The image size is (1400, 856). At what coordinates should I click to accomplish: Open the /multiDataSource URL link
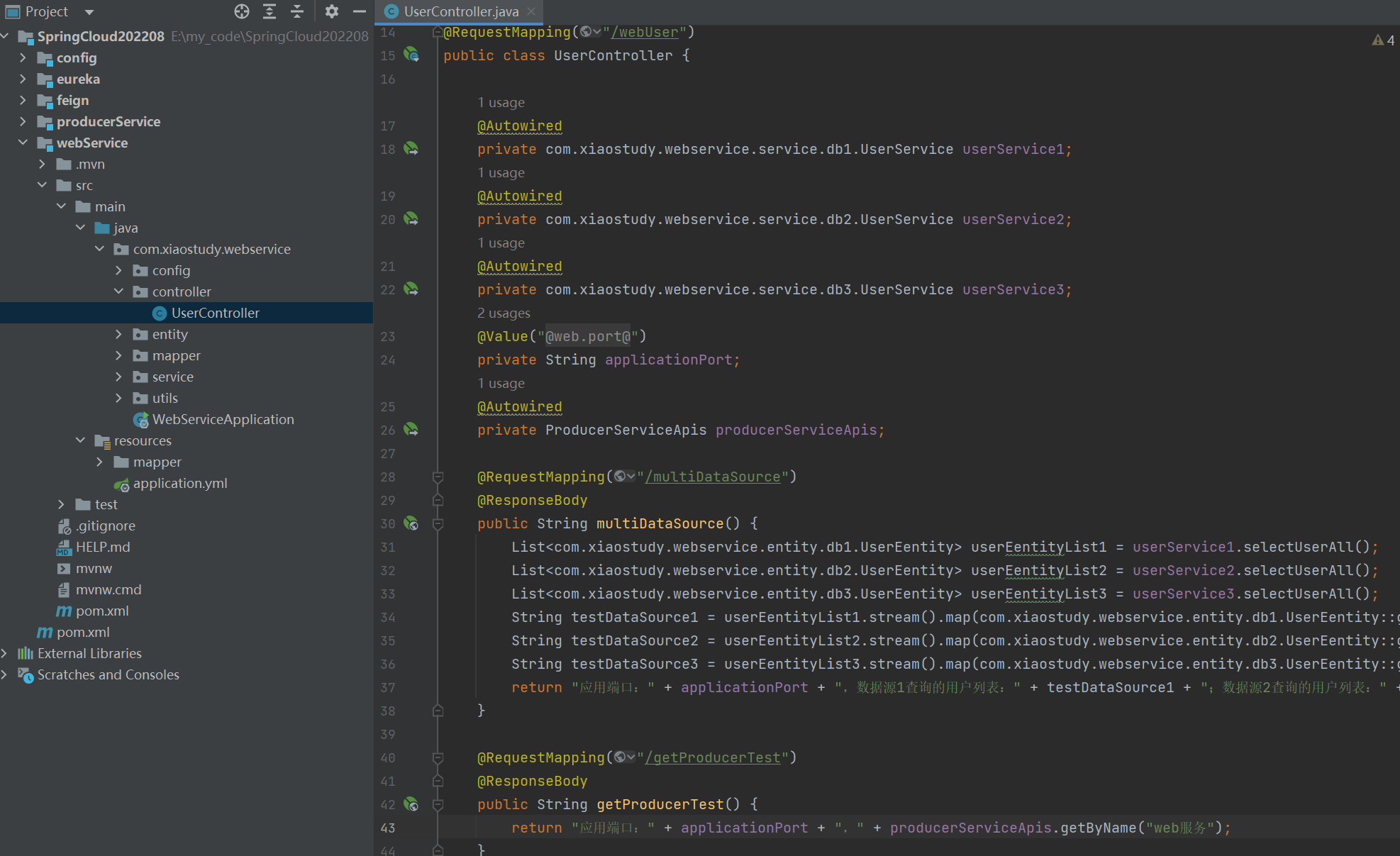coord(713,477)
